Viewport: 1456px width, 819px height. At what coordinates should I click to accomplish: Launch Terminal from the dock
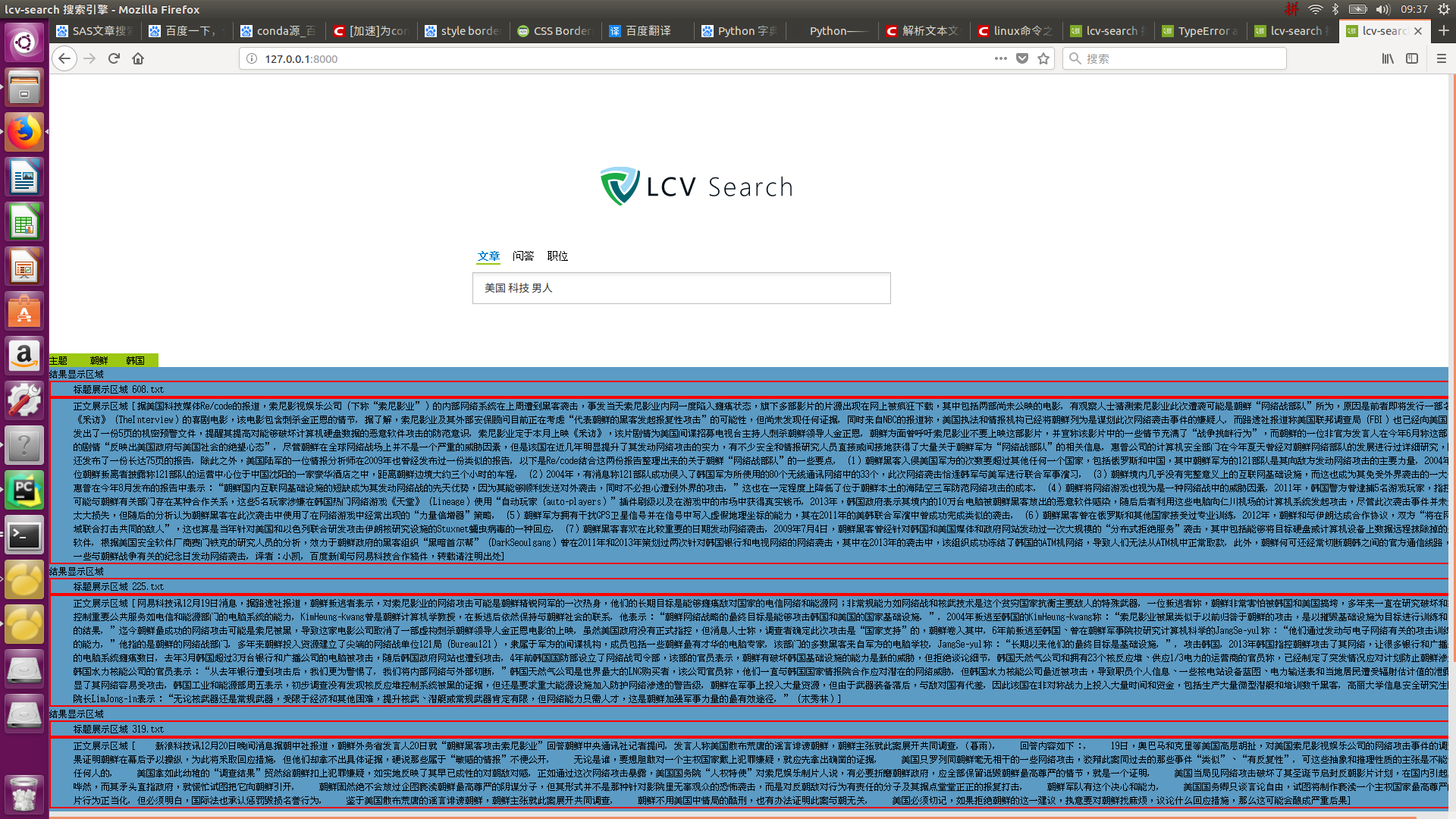pos(24,536)
